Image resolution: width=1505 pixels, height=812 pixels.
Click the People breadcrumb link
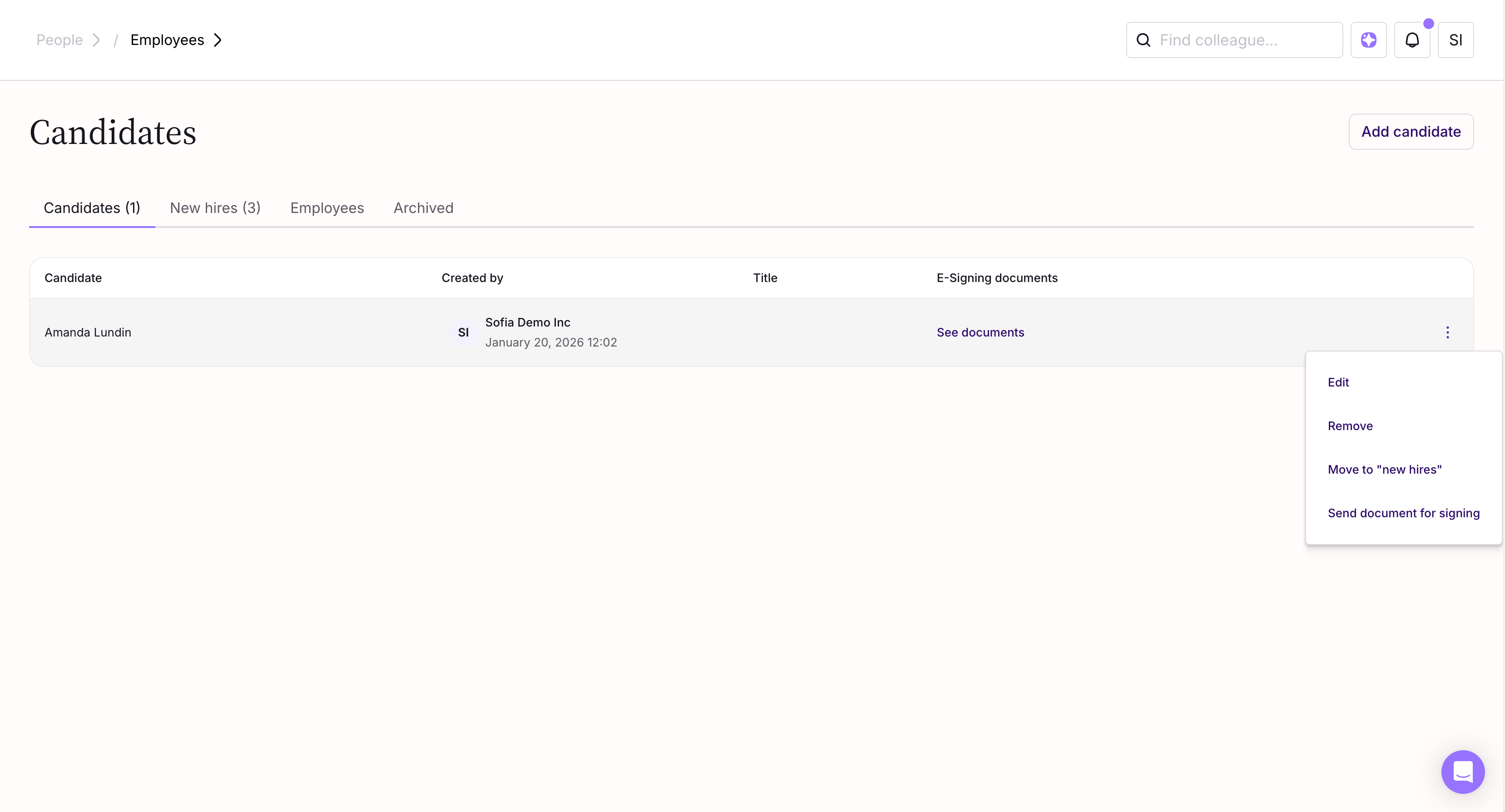[59, 40]
